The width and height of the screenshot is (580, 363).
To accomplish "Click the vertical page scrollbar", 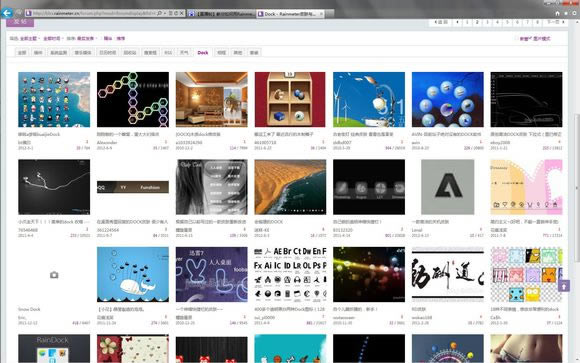I will pyautogui.click(x=577, y=192).
